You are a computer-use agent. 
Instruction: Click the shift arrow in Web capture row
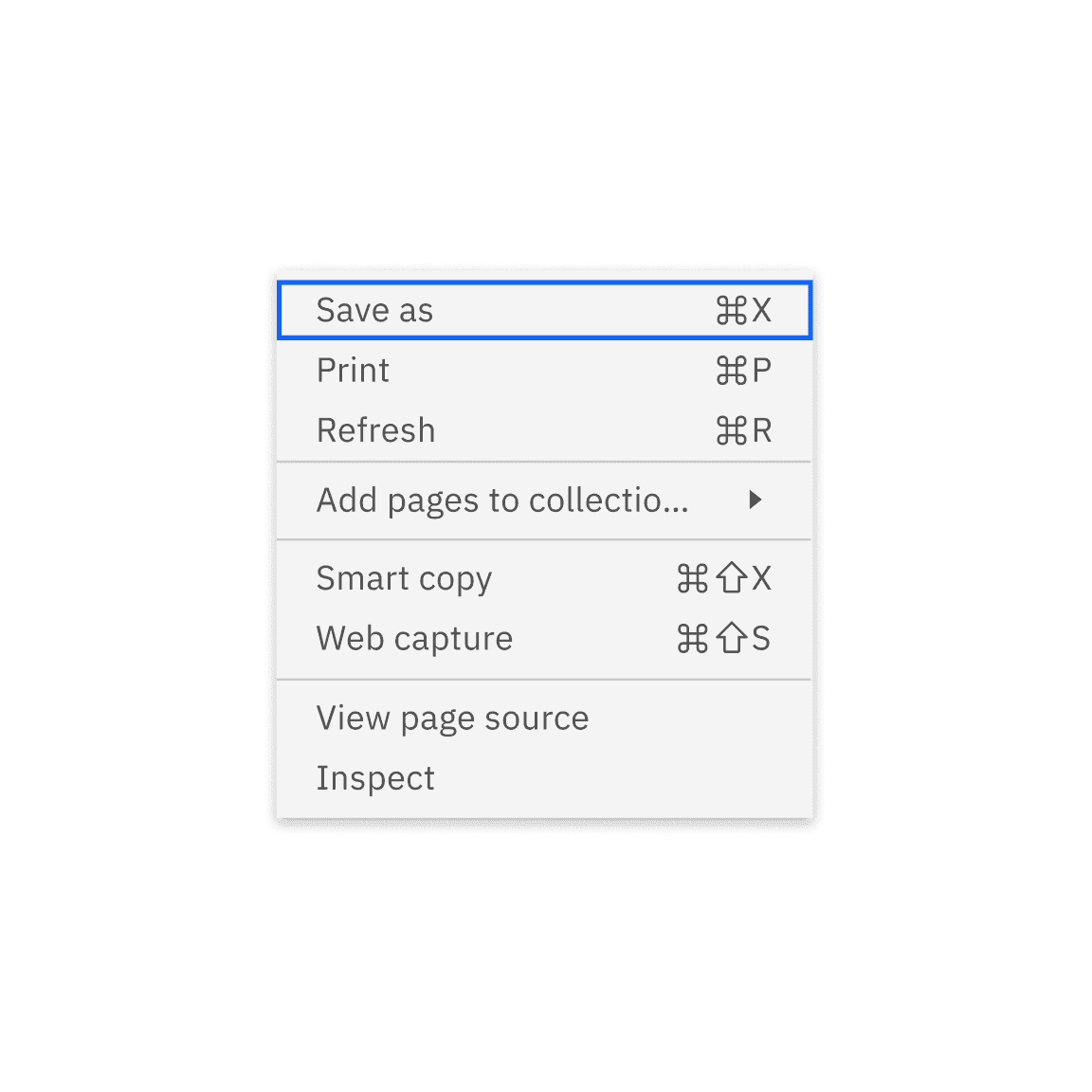pyautogui.click(x=731, y=639)
